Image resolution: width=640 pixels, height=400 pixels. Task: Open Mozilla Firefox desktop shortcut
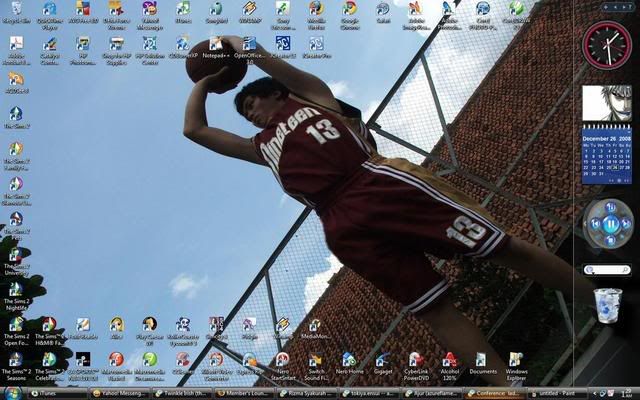coord(315,10)
